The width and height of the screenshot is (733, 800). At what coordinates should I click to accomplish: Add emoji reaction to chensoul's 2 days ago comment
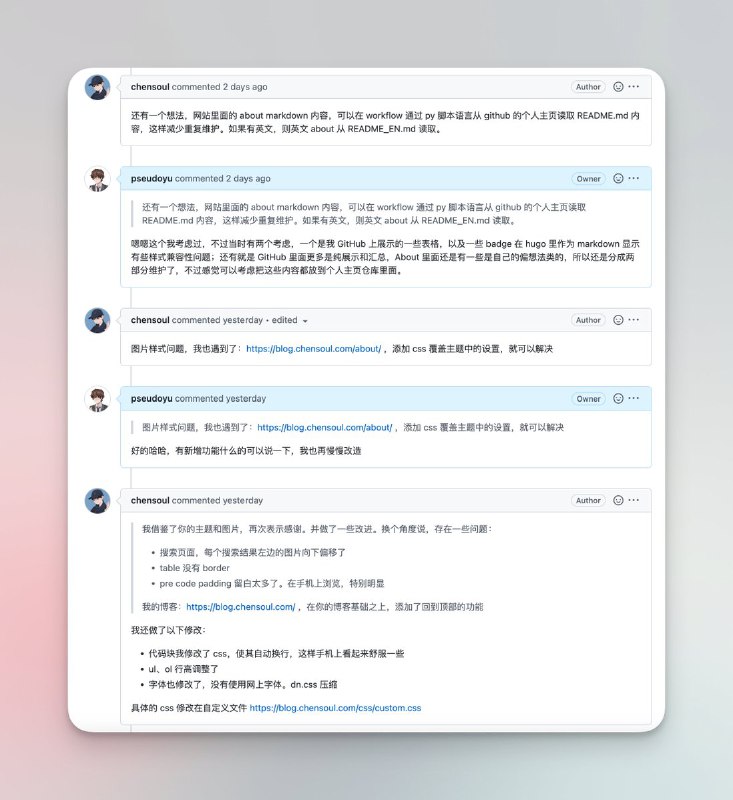(618, 87)
